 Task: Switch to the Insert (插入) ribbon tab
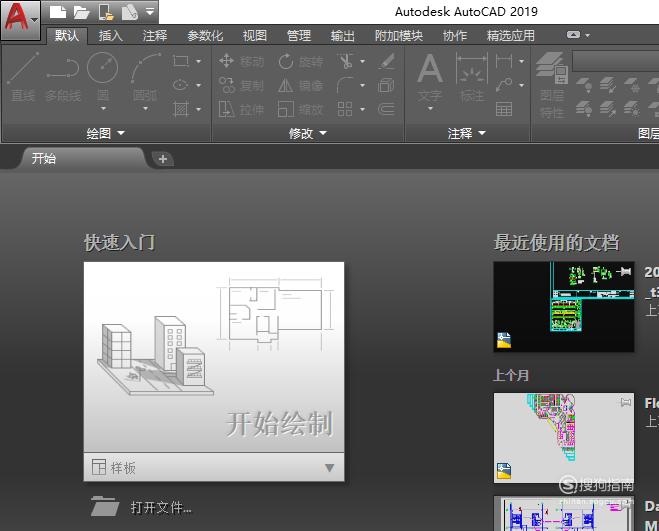click(111, 36)
